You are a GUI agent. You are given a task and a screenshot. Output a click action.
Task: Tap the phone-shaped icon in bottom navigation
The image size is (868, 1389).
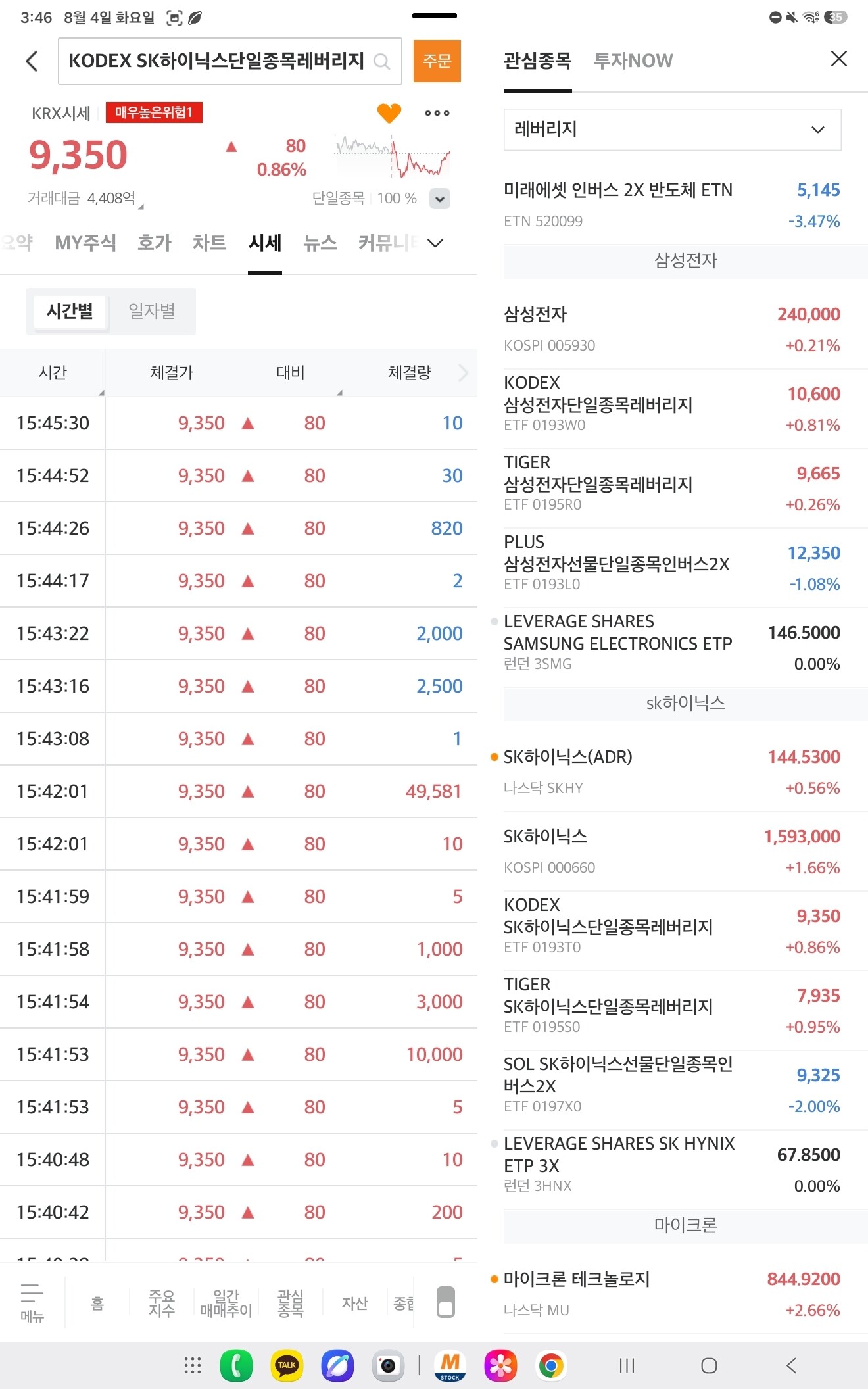(x=445, y=1302)
